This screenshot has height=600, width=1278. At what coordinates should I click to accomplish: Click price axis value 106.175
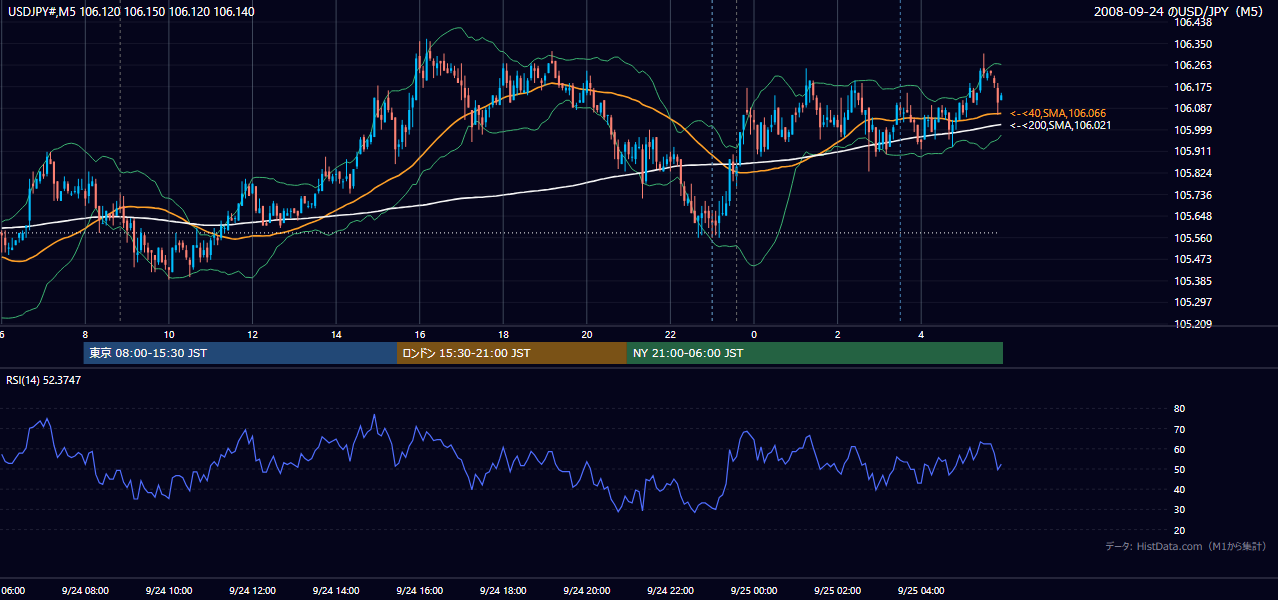[x=1193, y=87]
